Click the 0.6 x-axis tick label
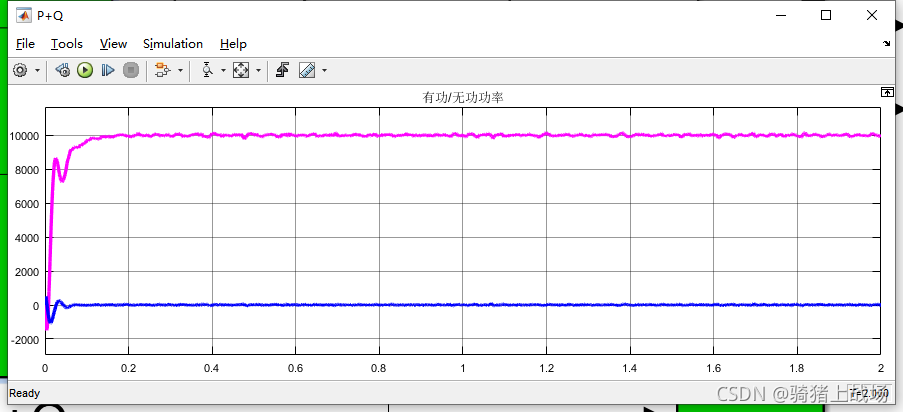The width and height of the screenshot is (903, 412). click(x=295, y=368)
